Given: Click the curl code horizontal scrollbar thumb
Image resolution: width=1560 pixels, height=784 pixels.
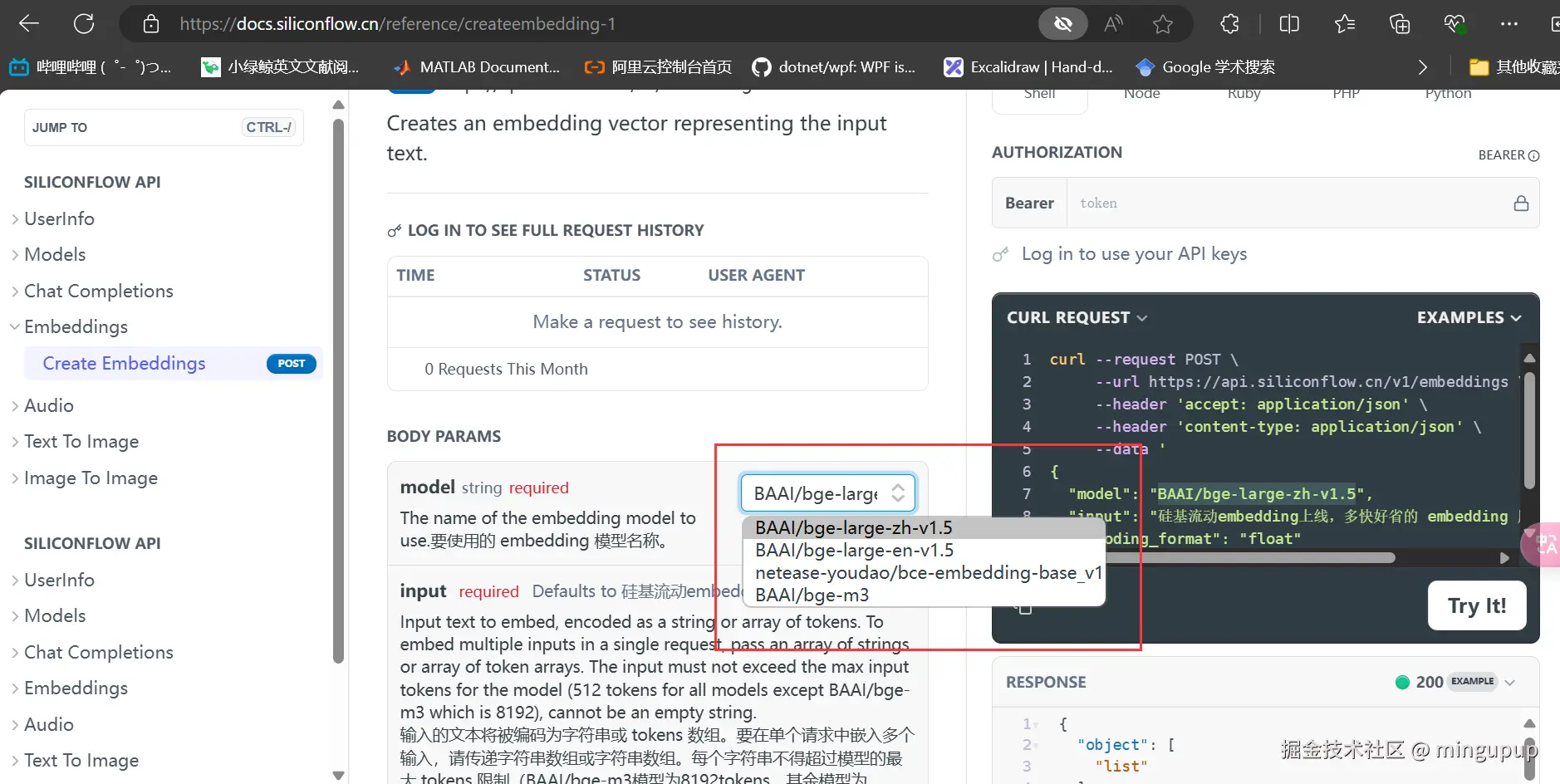Looking at the screenshot, I should [1249, 558].
